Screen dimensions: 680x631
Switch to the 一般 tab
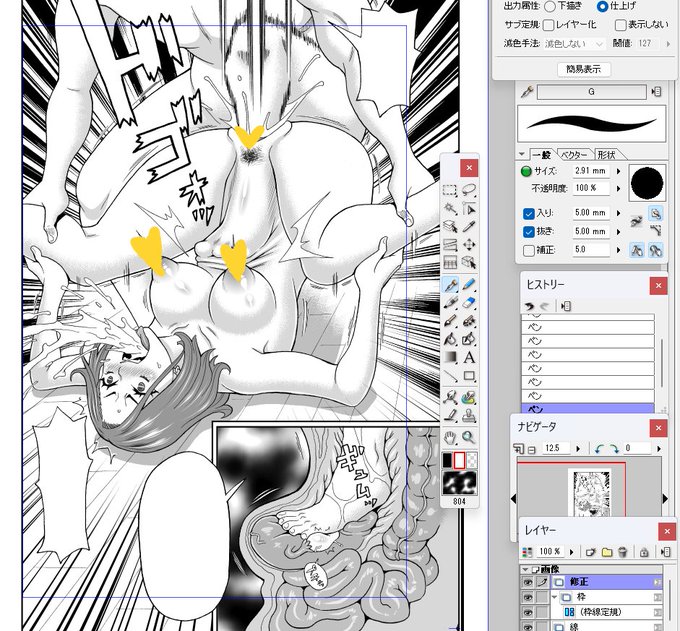pos(542,154)
